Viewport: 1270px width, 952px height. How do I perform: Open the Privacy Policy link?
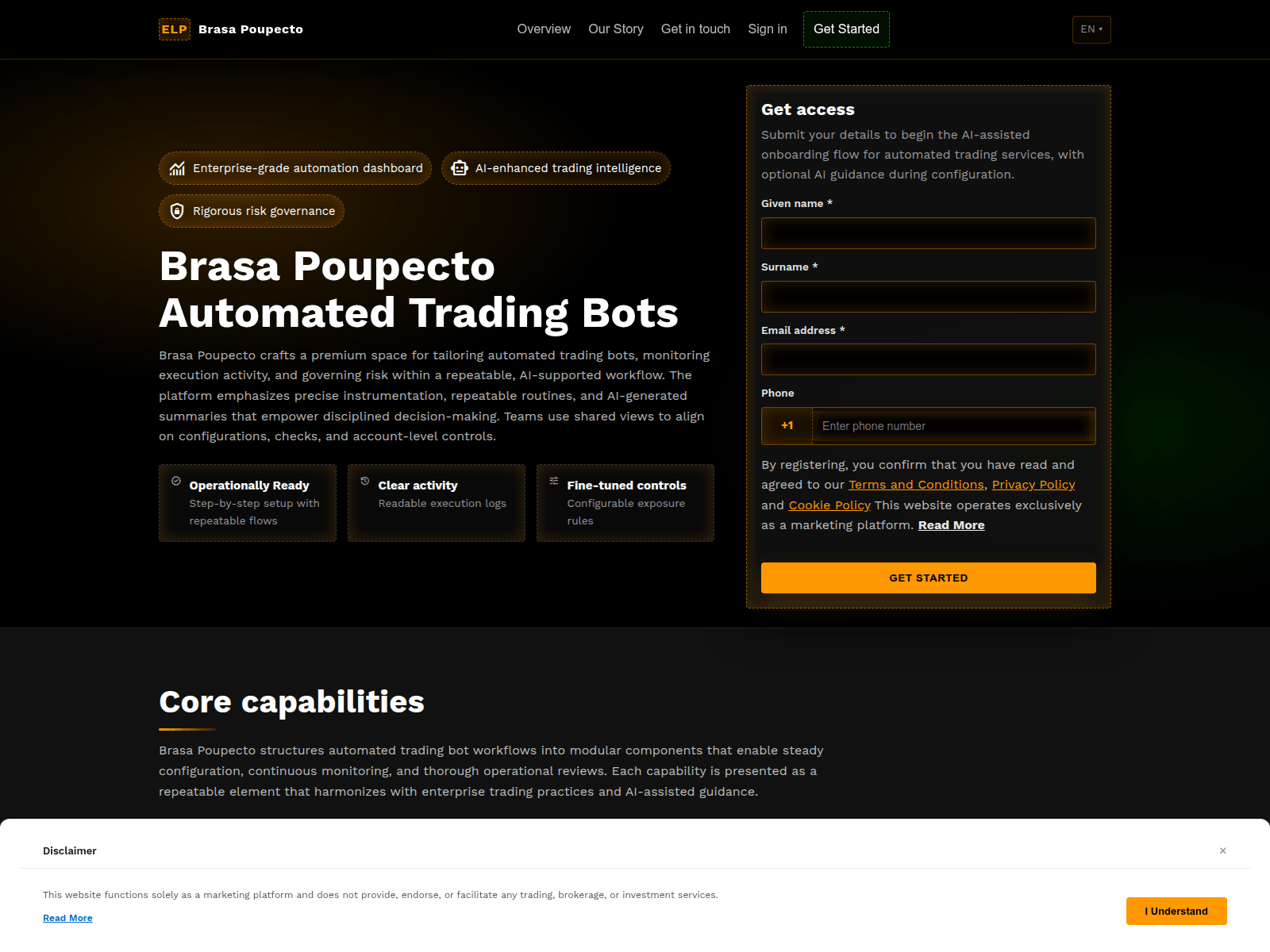(x=1033, y=485)
